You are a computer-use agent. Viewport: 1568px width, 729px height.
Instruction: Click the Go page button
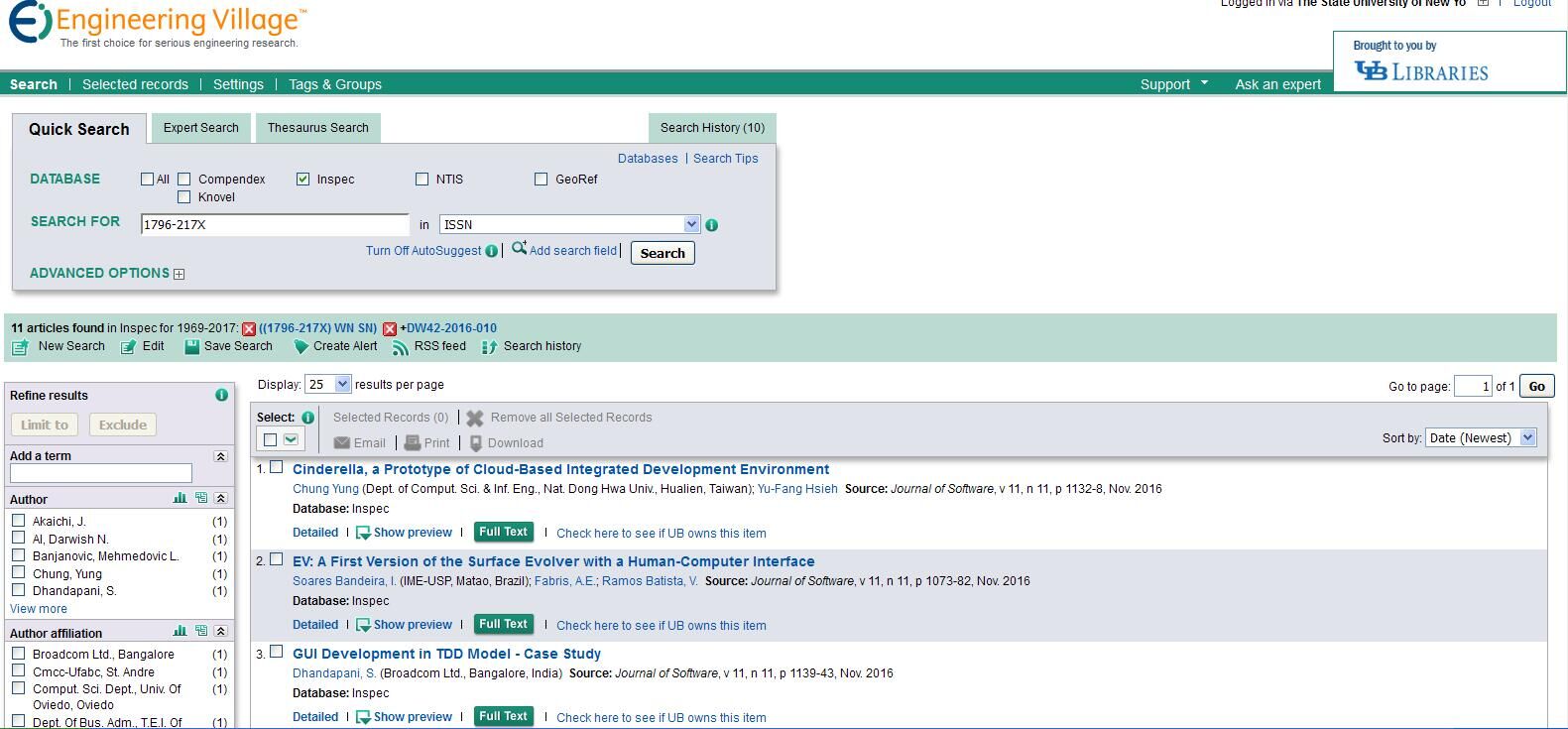[x=1536, y=387]
